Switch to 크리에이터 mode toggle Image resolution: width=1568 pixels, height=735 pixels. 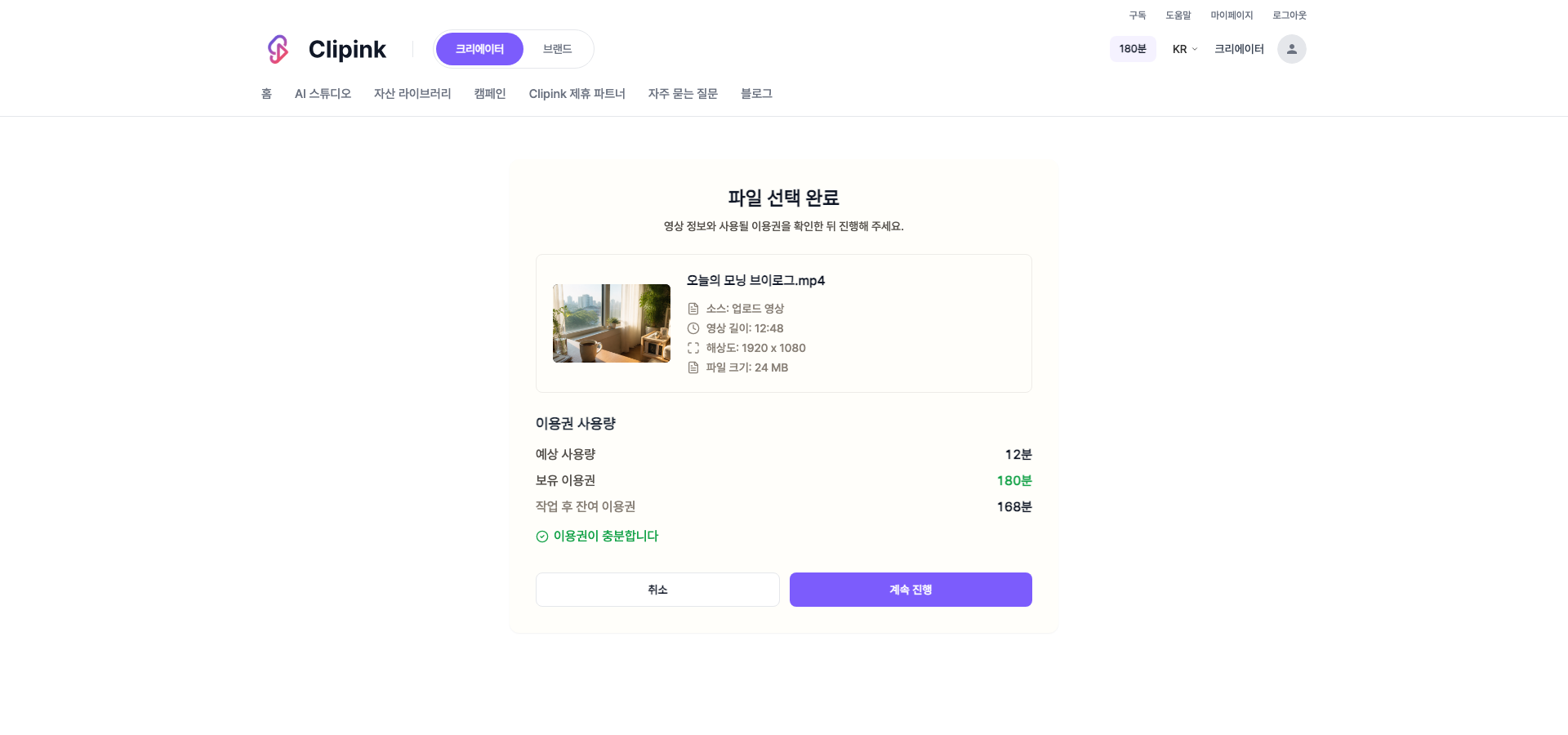click(479, 49)
